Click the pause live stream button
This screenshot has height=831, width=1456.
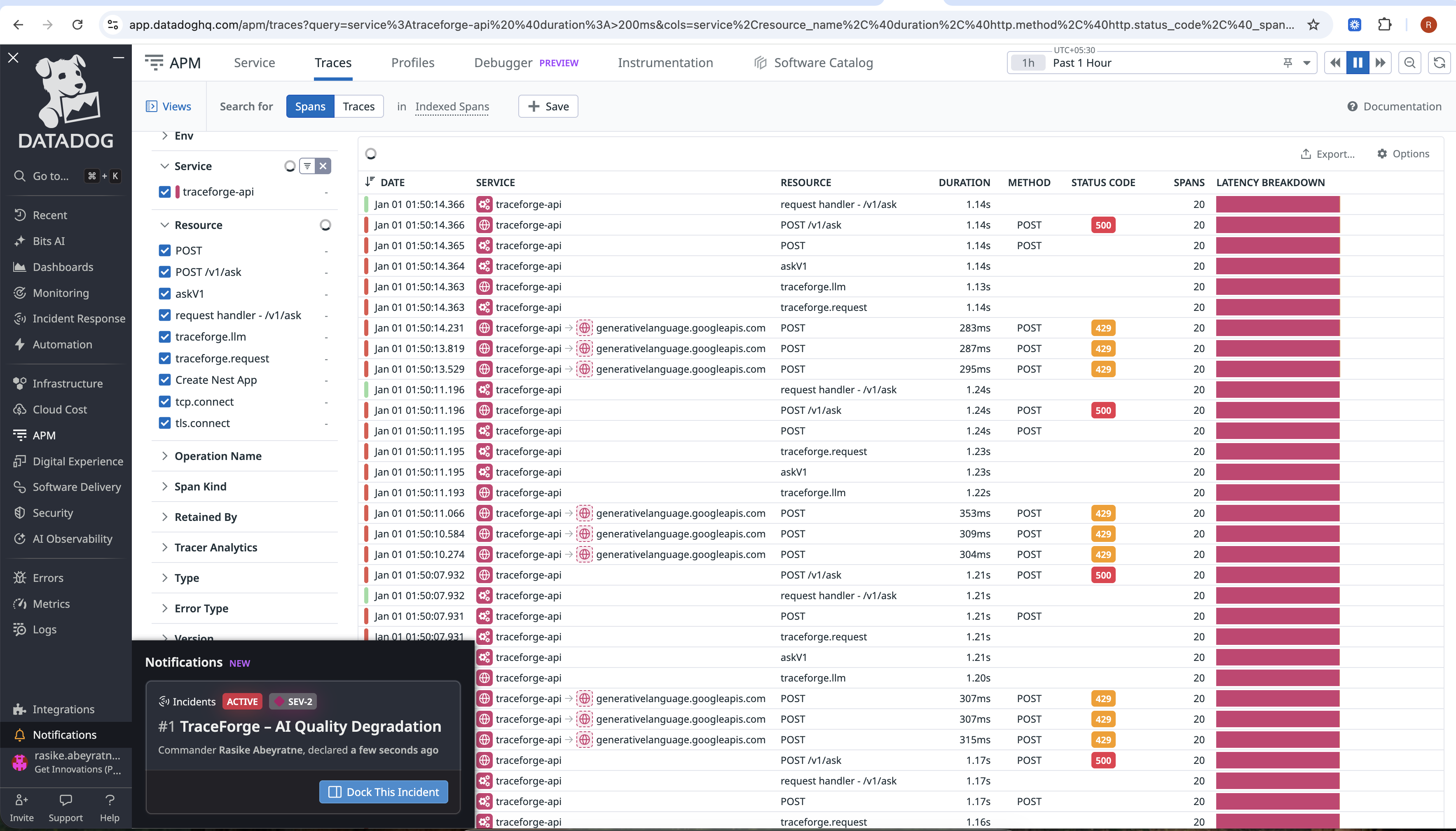click(1357, 63)
